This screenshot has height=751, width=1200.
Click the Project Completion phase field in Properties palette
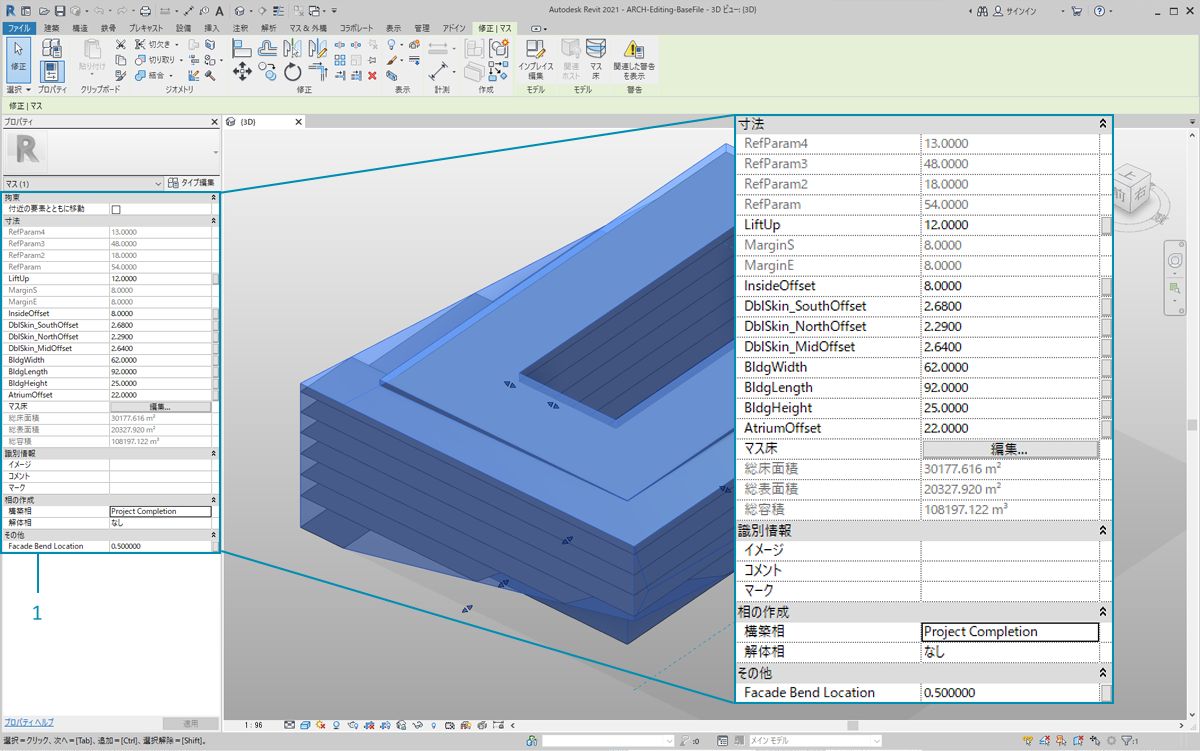pyautogui.click(x=160, y=511)
